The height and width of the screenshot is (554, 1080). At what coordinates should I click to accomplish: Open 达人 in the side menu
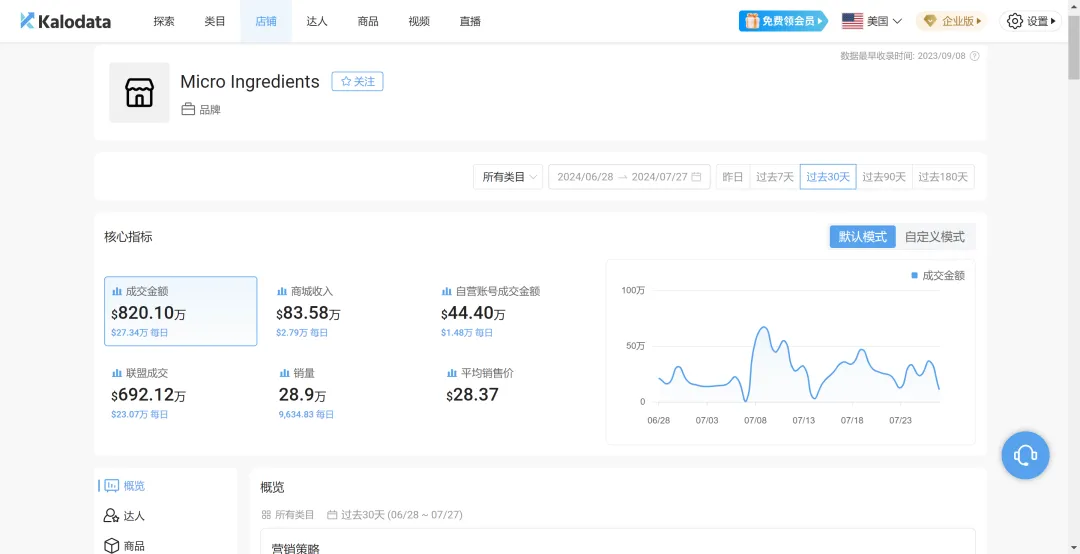[125, 515]
